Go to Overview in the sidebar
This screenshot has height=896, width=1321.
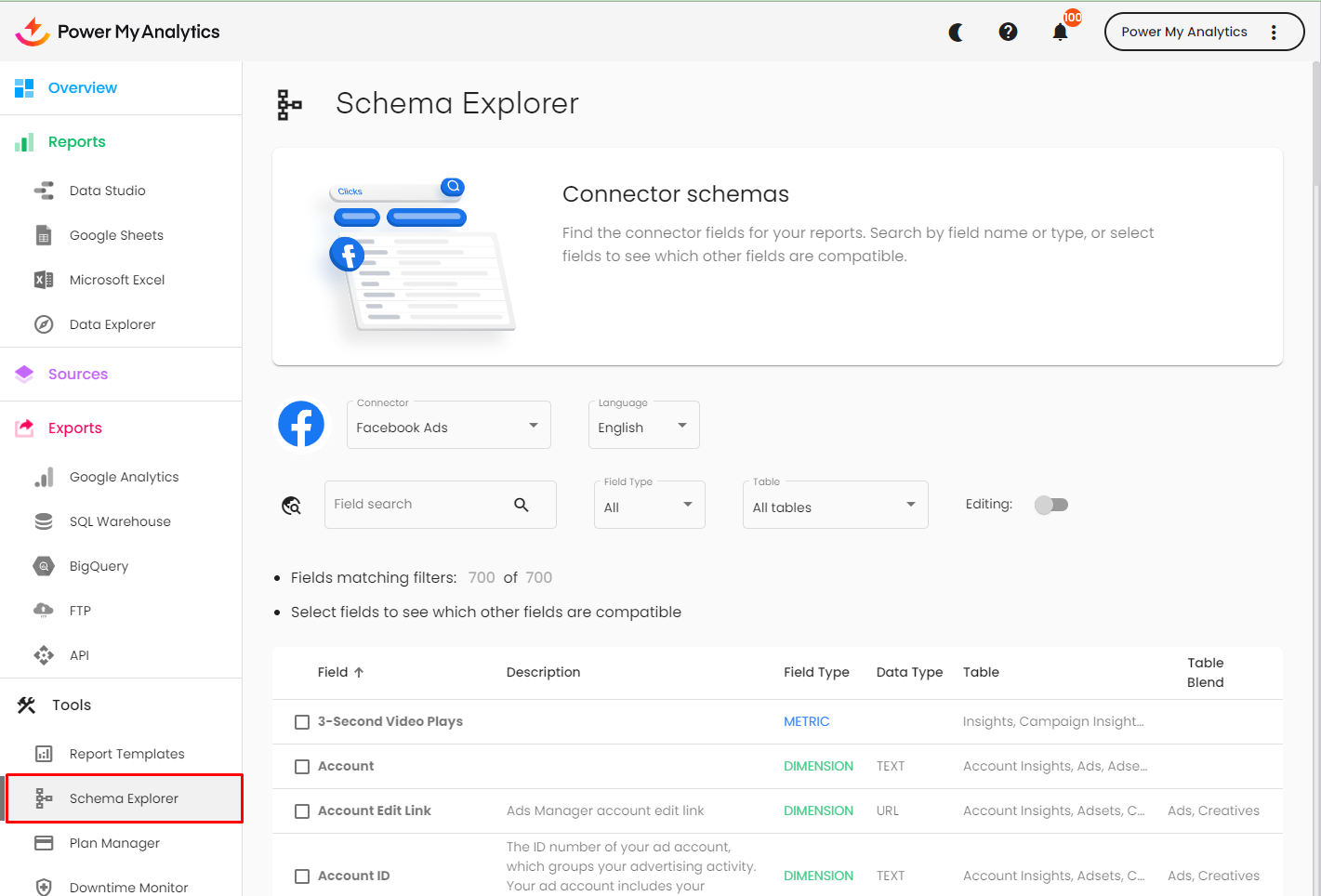pos(82,88)
